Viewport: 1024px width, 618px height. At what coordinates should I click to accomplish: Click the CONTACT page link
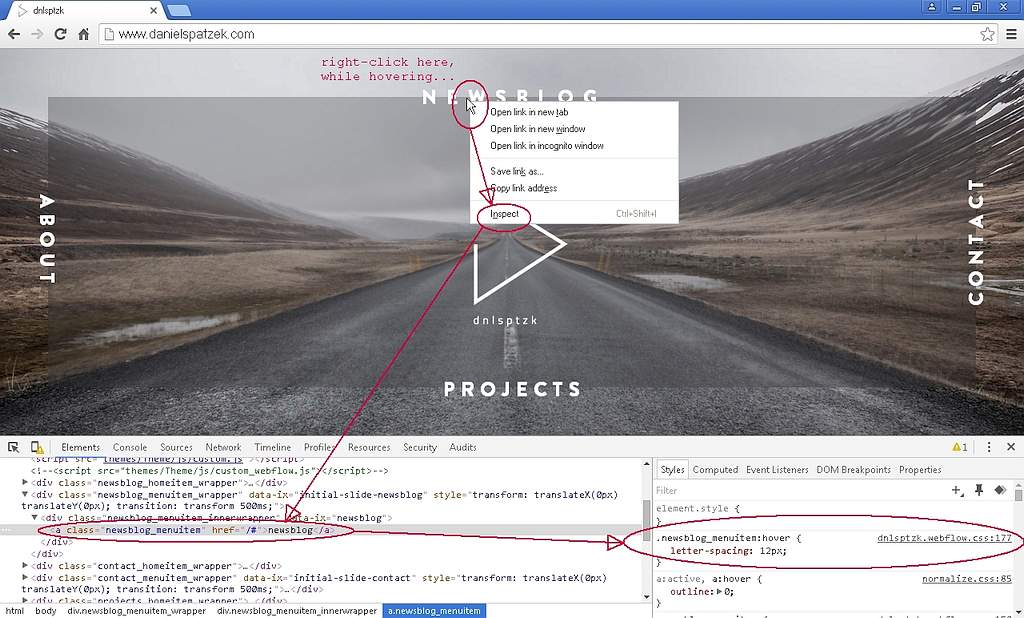point(976,242)
